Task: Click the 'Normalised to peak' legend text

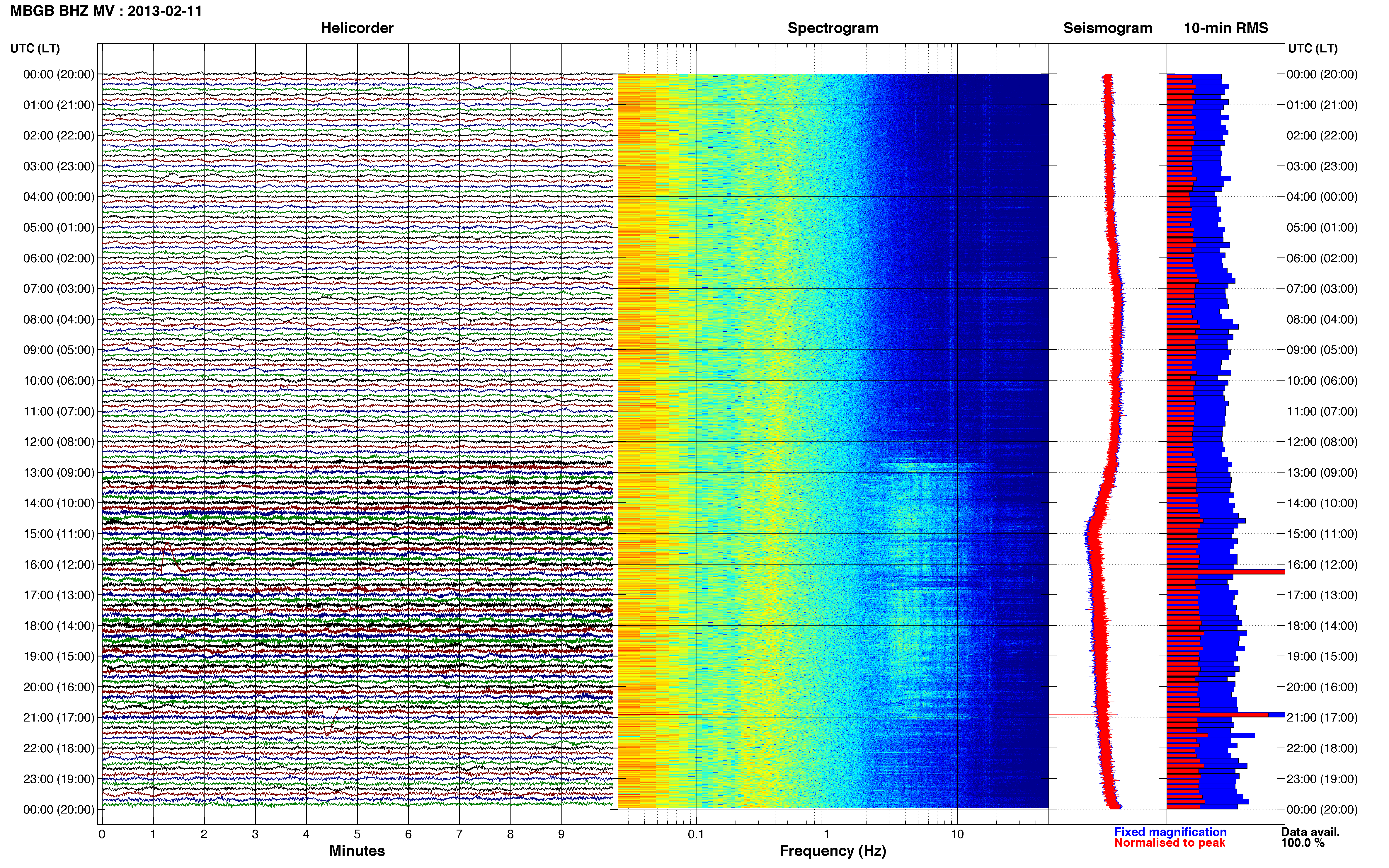Action: [x=1170, y=843]
